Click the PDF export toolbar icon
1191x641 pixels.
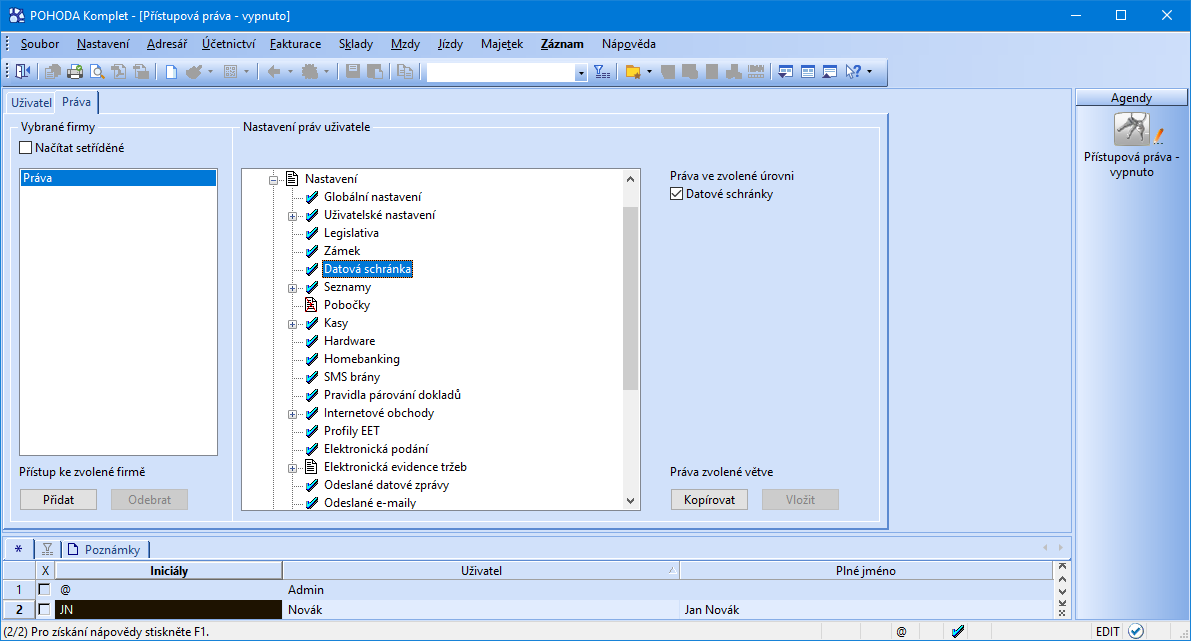coord(118,71)
